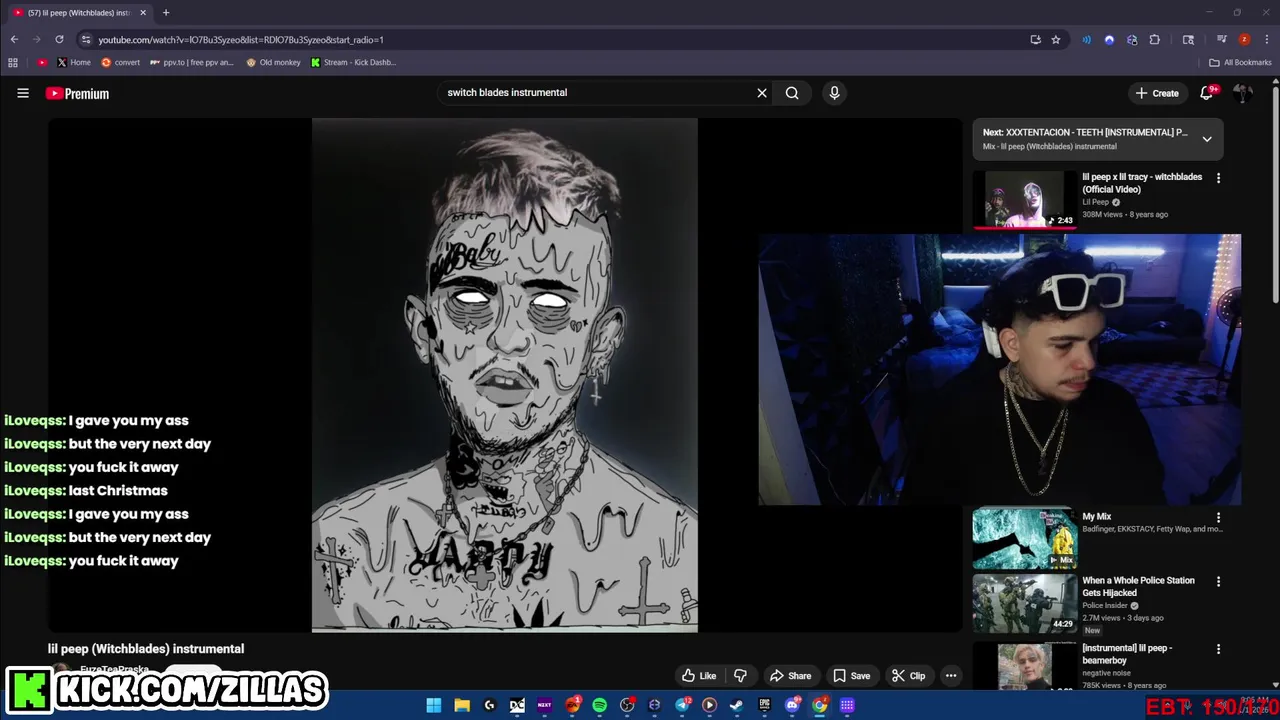
Task: Open Stream - Kick Dashboard bookmark
Action: [x=353, y=62]
